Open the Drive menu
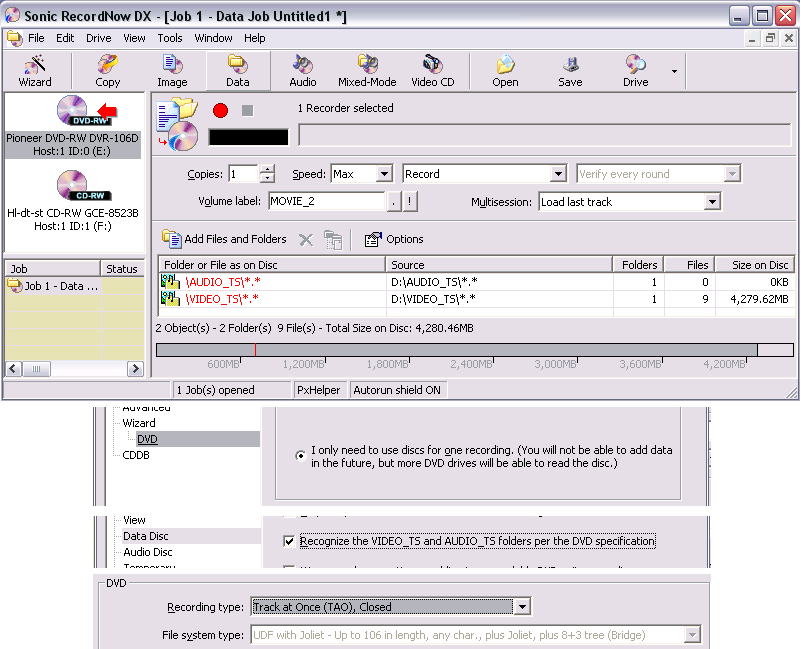Image resolution: width=801 pixels, height=649 pixels. click(x=99, y=38)
